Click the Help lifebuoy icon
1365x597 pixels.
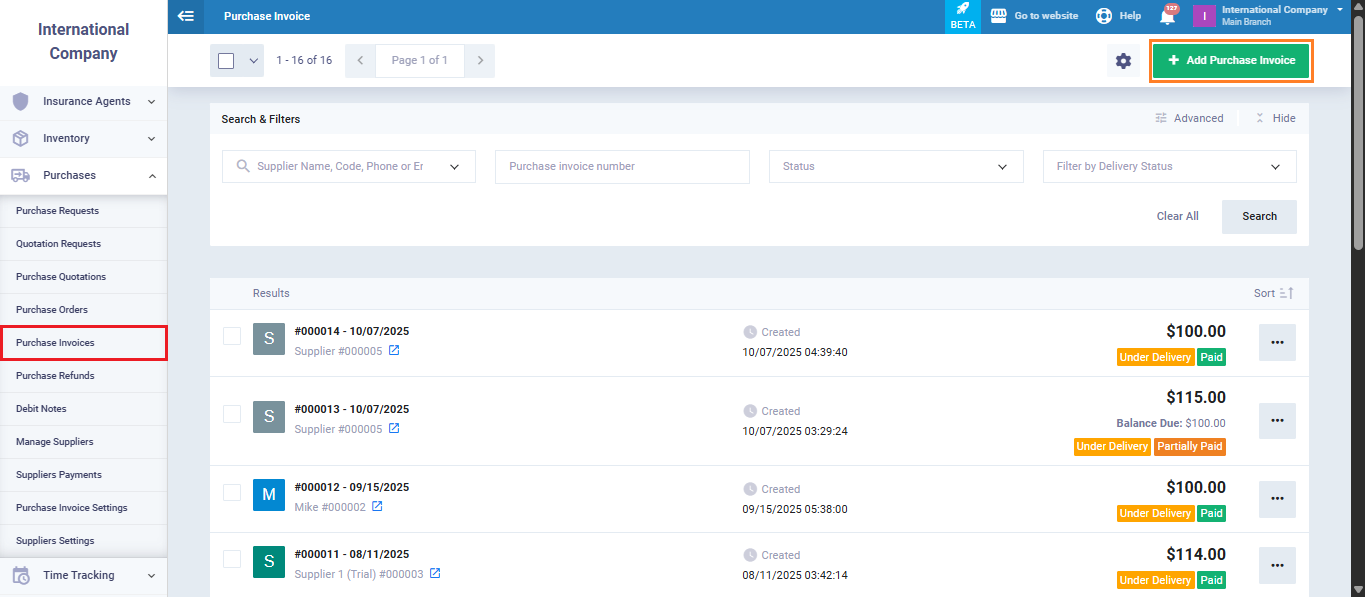pyautogui.click(x=1104, y=16)
